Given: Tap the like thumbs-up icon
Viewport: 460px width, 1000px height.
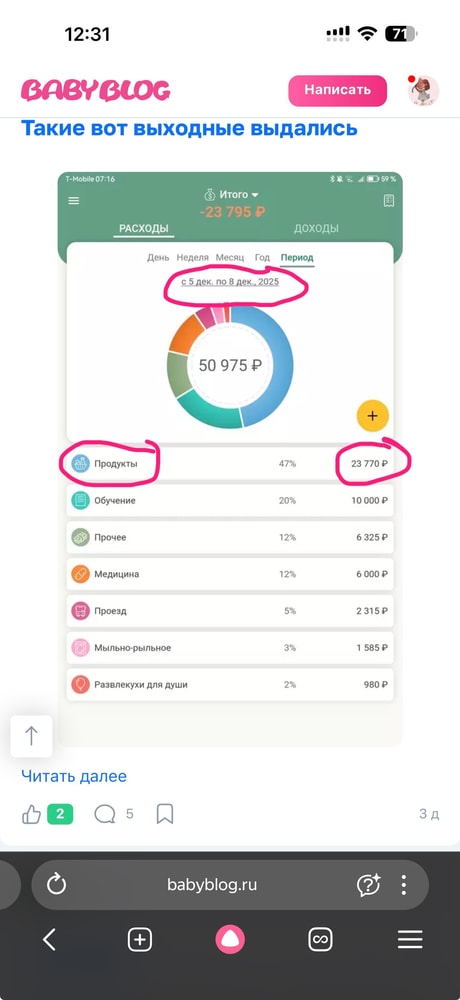Looking at the screenshot, I should point(31,814).
